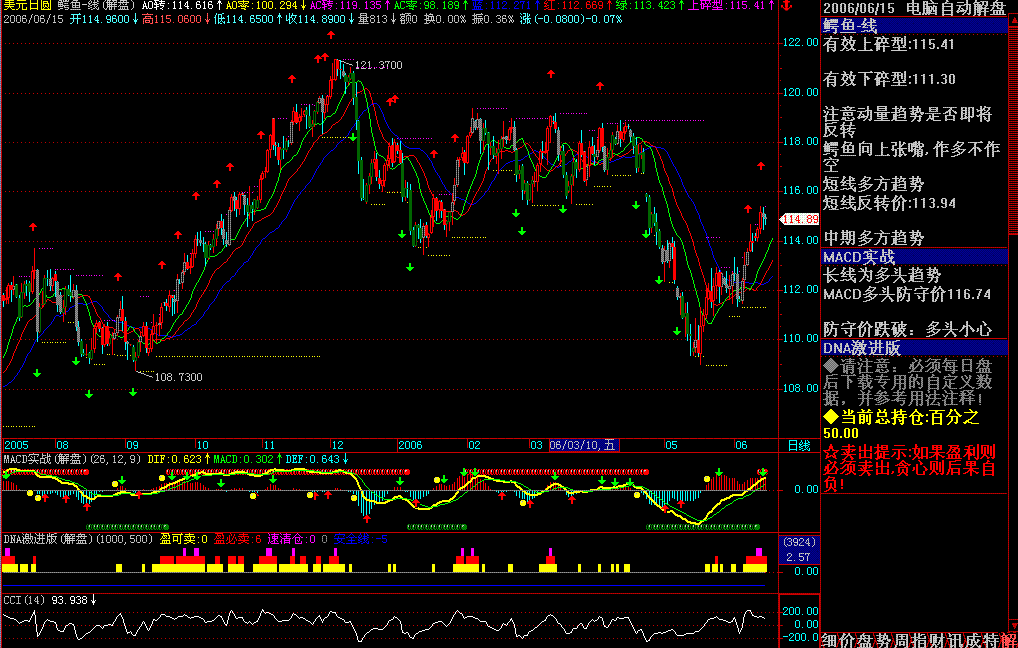The image size is (1018, 648).
Task: Click the 2.57 value under (3924)
Action: pyautogui.click(x=799, y=557)
